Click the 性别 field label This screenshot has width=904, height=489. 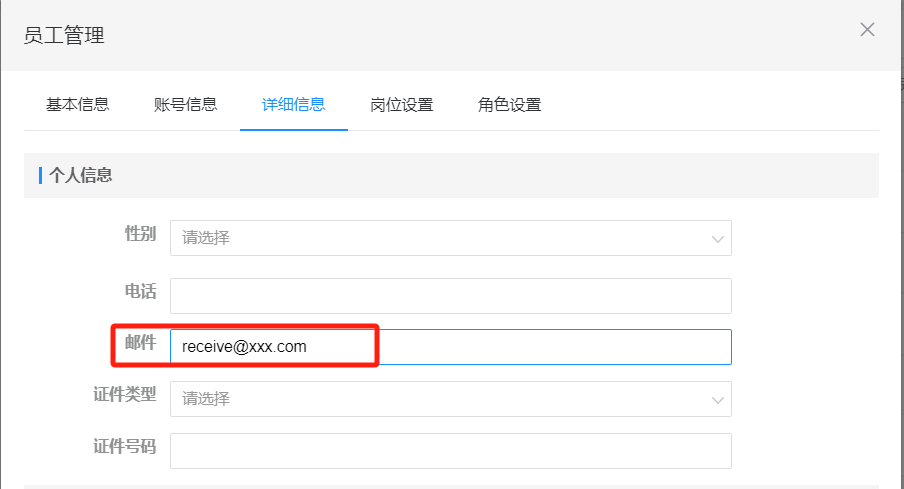140,234
